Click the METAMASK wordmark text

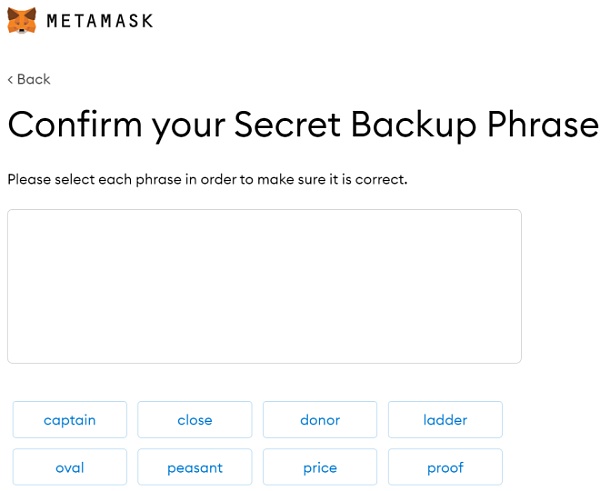click(100, 20)
